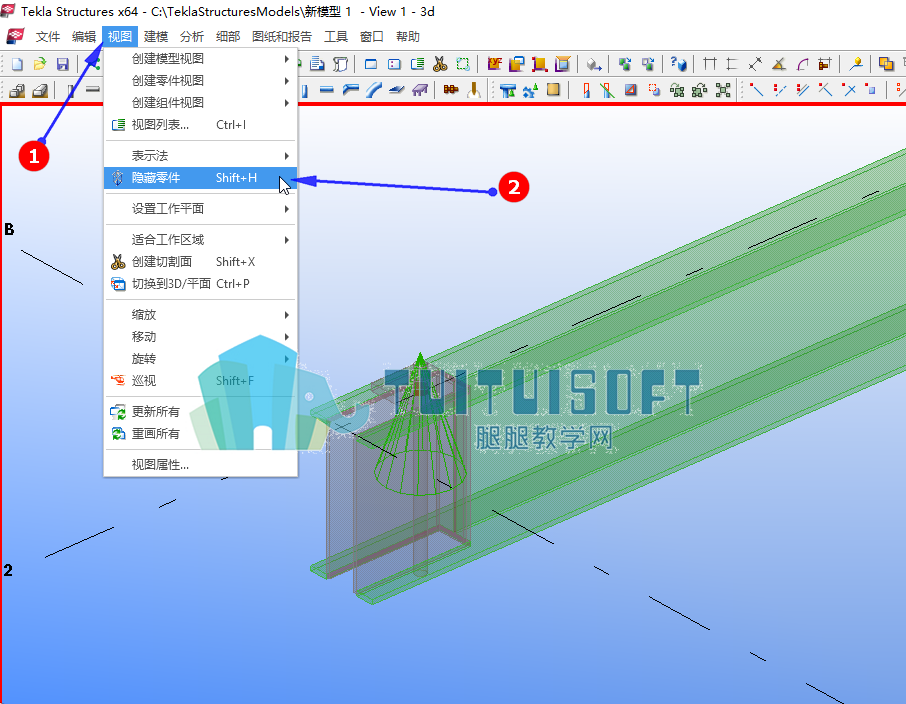
Task: Open the 文件 menu
Action: coord(47,36)
